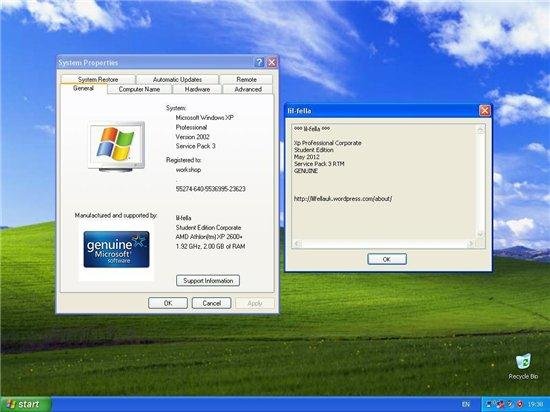Close the lil-fella dialog
Image resolution: width=550 pixels, height=412 pixels.
[x=484, y=111]
